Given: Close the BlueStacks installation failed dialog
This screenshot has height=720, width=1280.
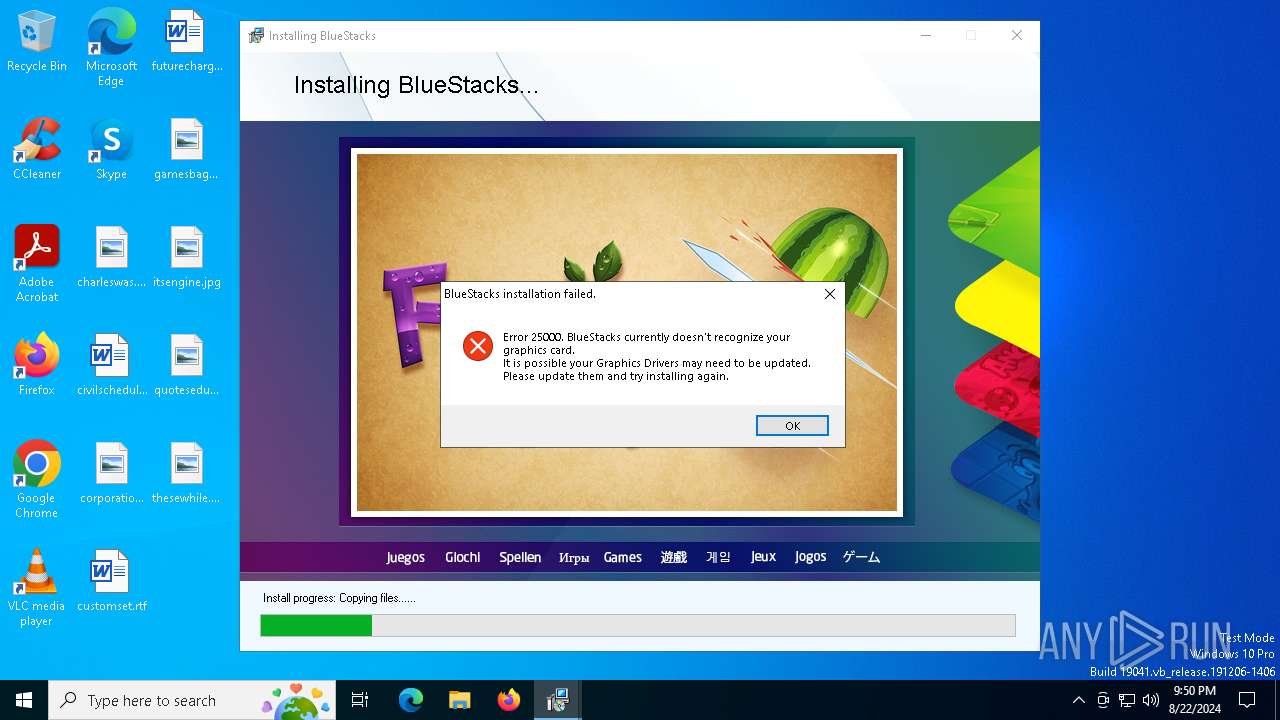Looking at the screenshot, I should 829,294.
